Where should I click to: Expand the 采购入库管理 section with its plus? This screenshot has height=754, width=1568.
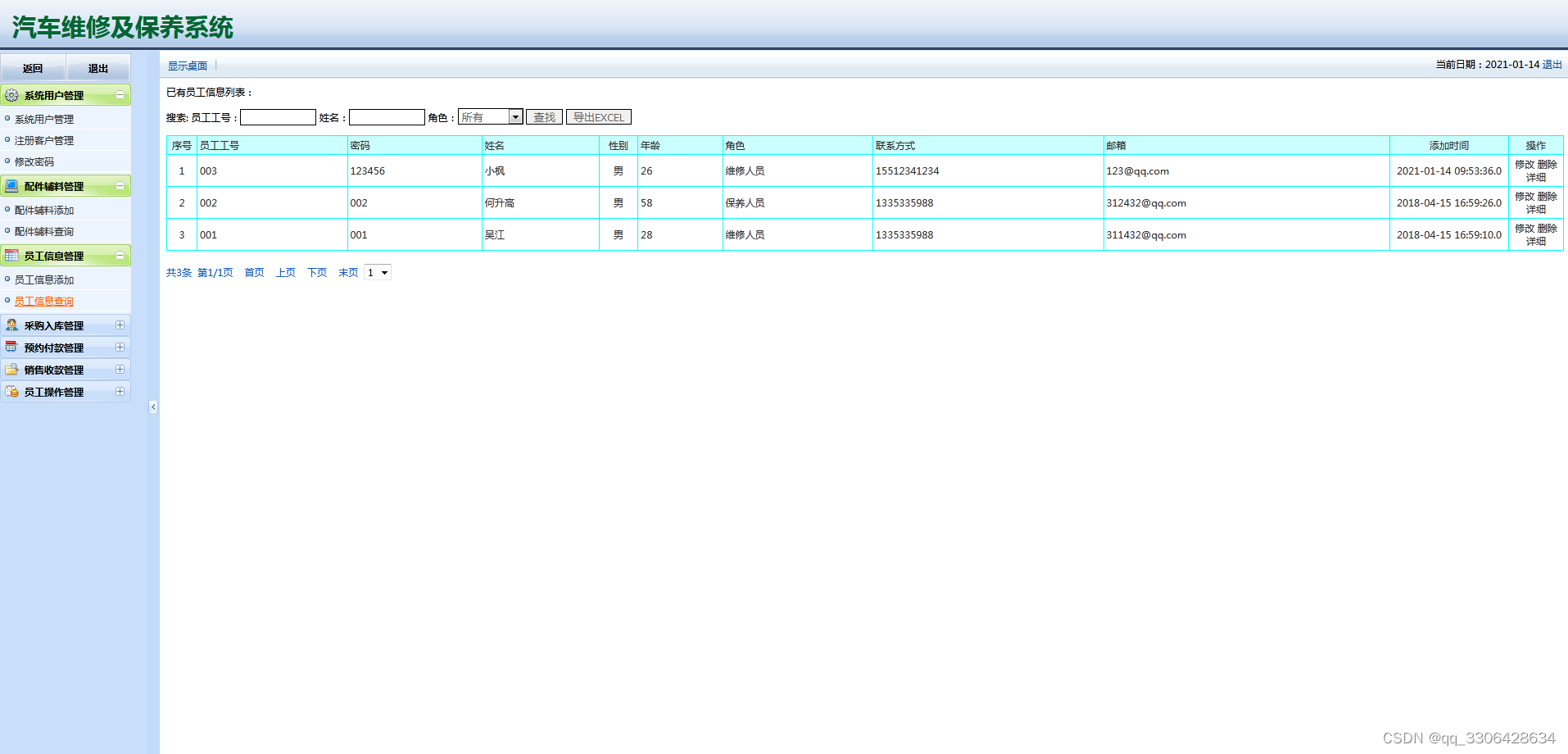tap(120, 325)
